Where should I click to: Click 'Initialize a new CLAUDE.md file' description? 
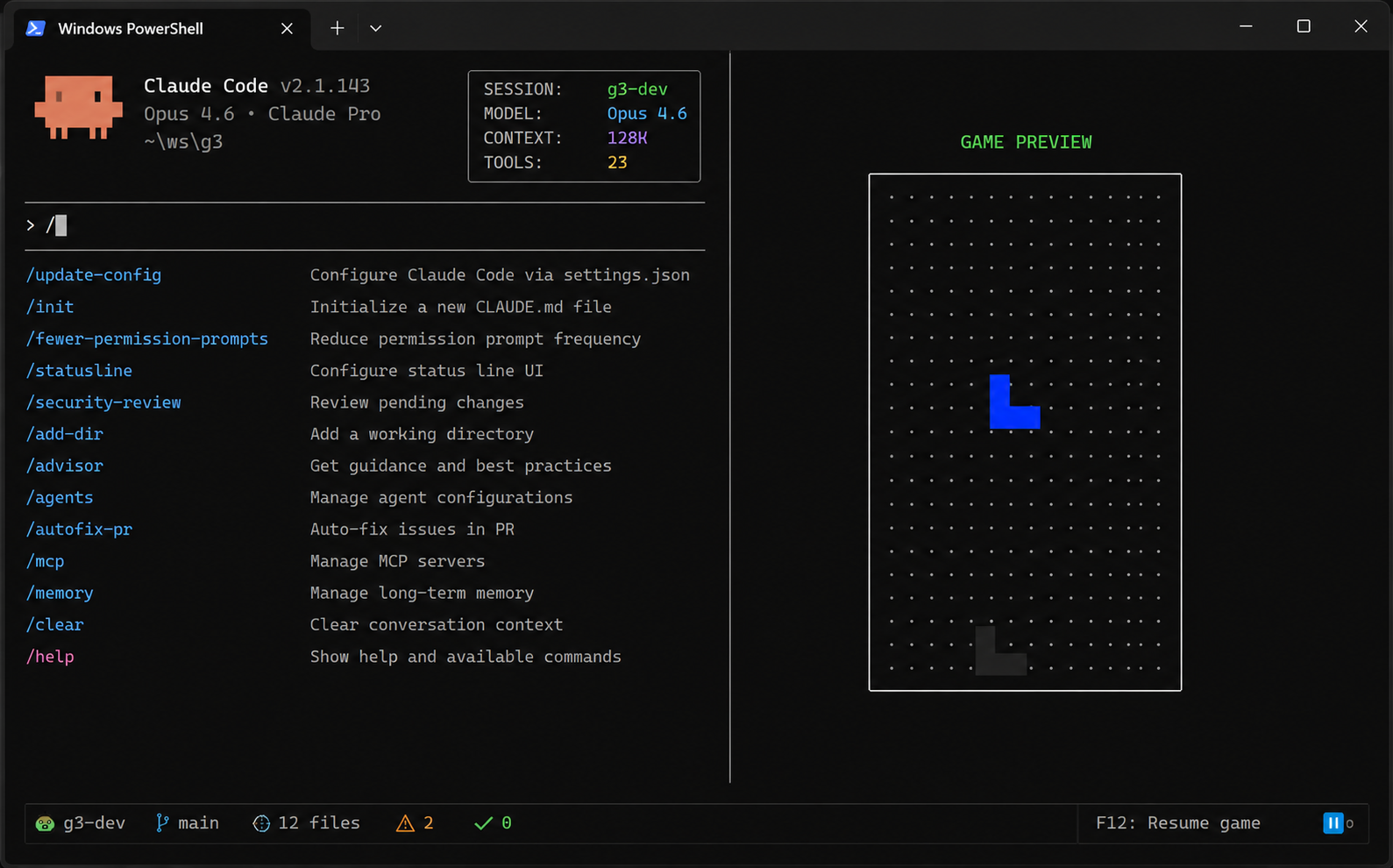460,307
